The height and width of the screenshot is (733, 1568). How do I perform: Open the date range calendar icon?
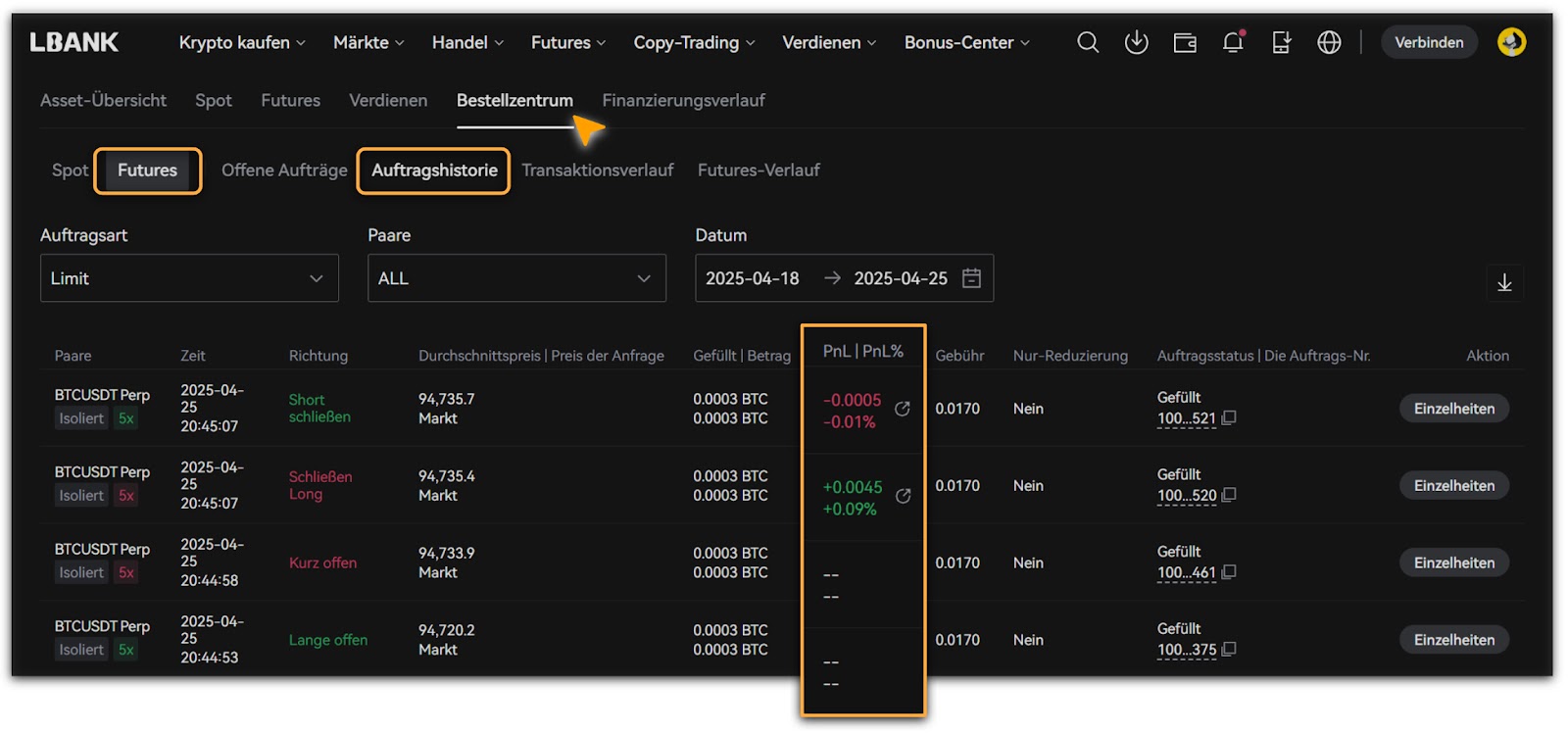(x=971, y=278)
